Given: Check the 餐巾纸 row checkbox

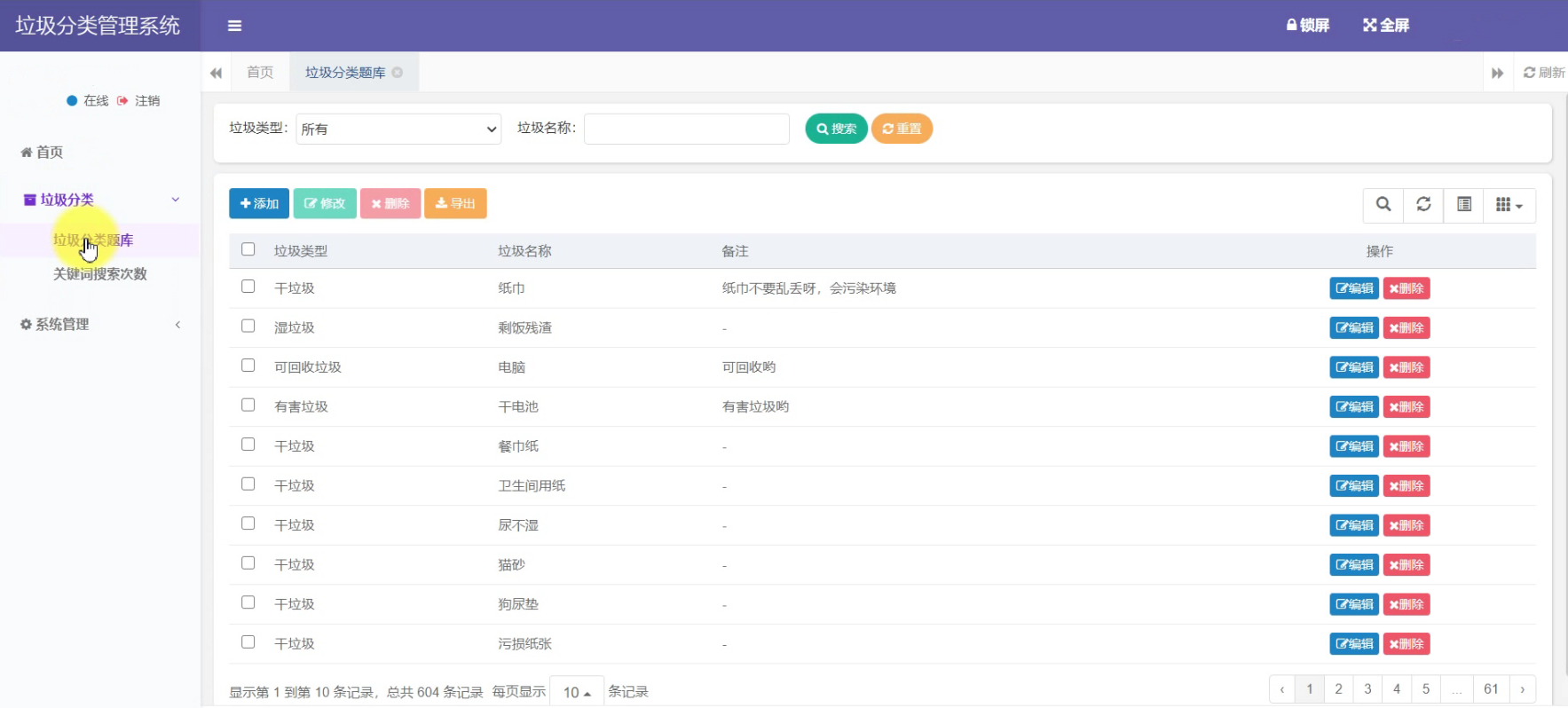Looking at the screenshot, I should pyautogui.click(x=248, y=444).
